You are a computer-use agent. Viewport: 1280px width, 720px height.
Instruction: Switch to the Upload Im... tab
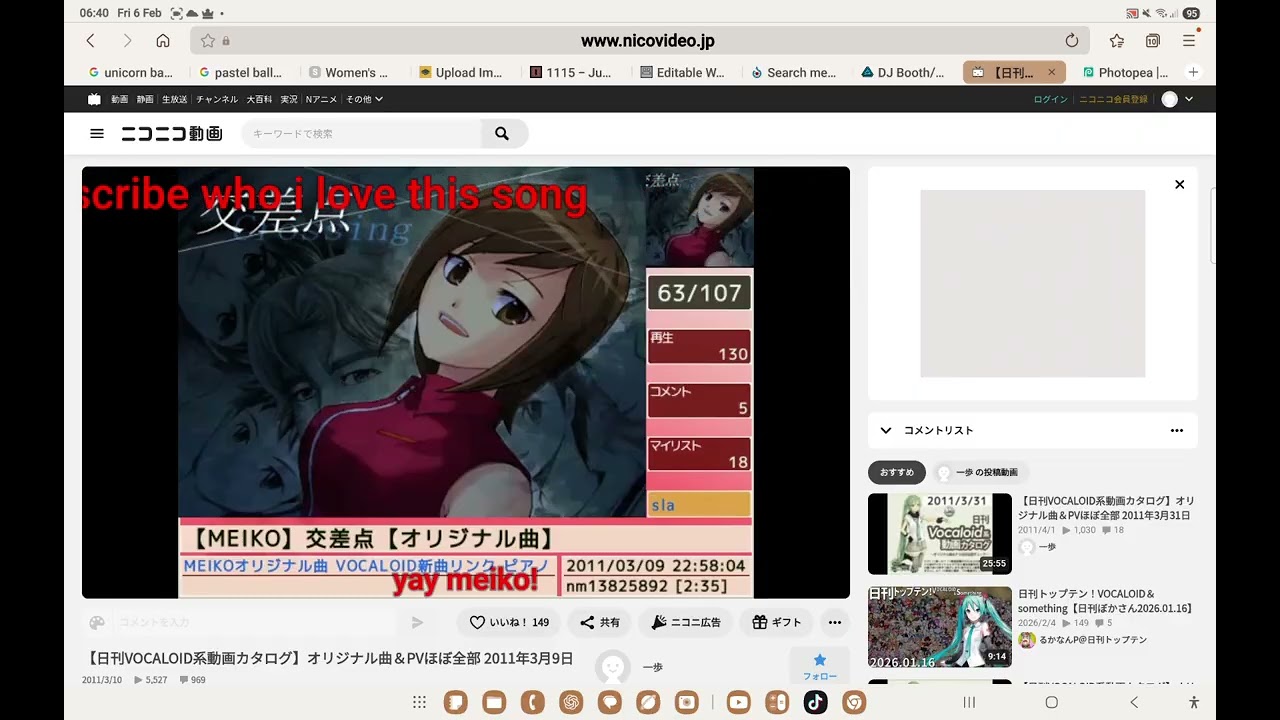point(461,72)
